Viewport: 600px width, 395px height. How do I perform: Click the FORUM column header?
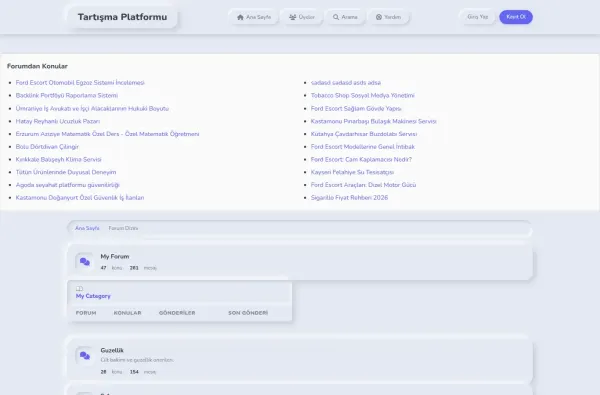click(x=86, y=313)
